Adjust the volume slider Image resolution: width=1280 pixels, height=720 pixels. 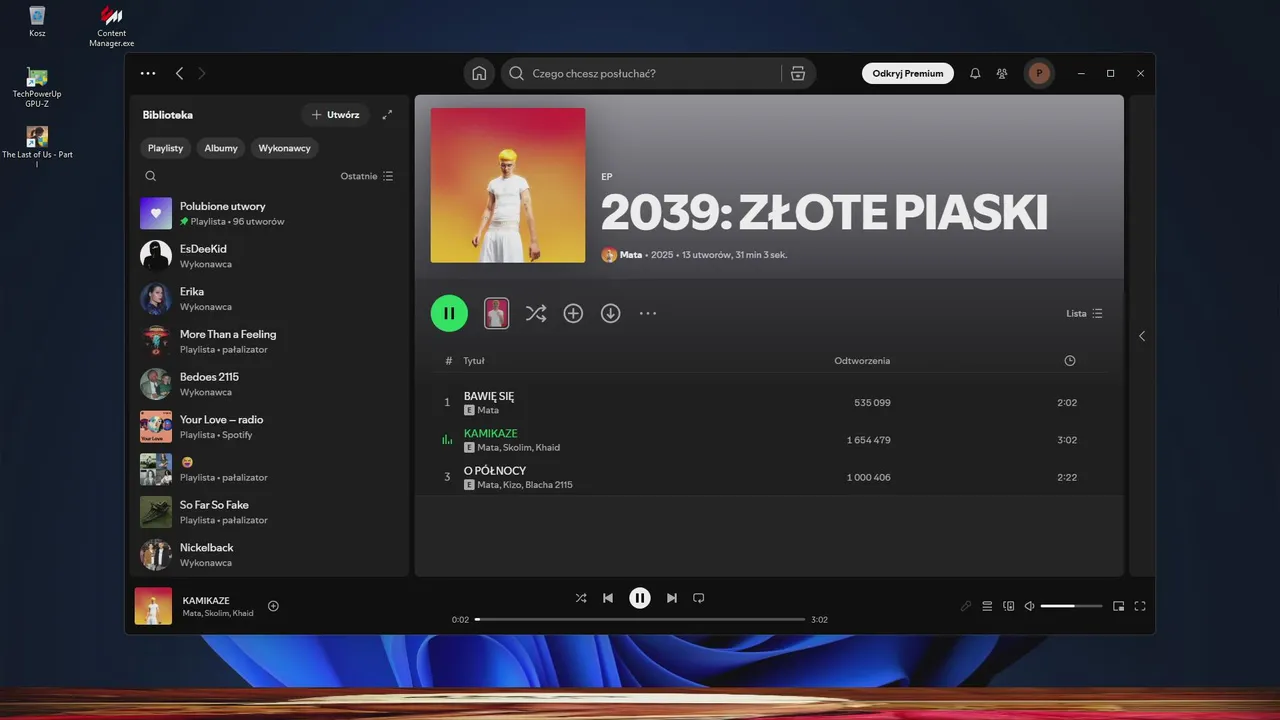tap(1071, 606)
